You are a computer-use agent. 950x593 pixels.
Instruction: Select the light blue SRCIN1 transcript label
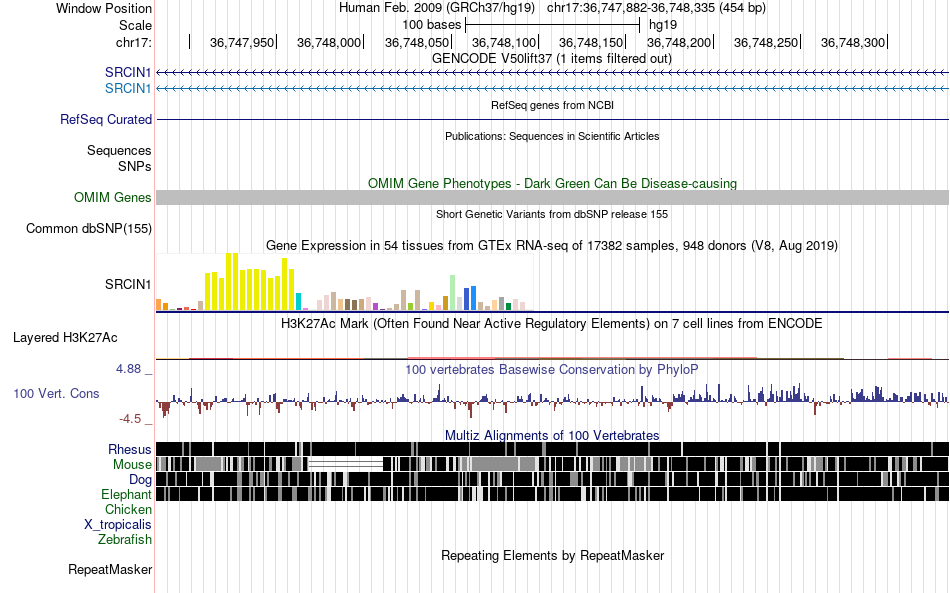click(x=128, y=88)
